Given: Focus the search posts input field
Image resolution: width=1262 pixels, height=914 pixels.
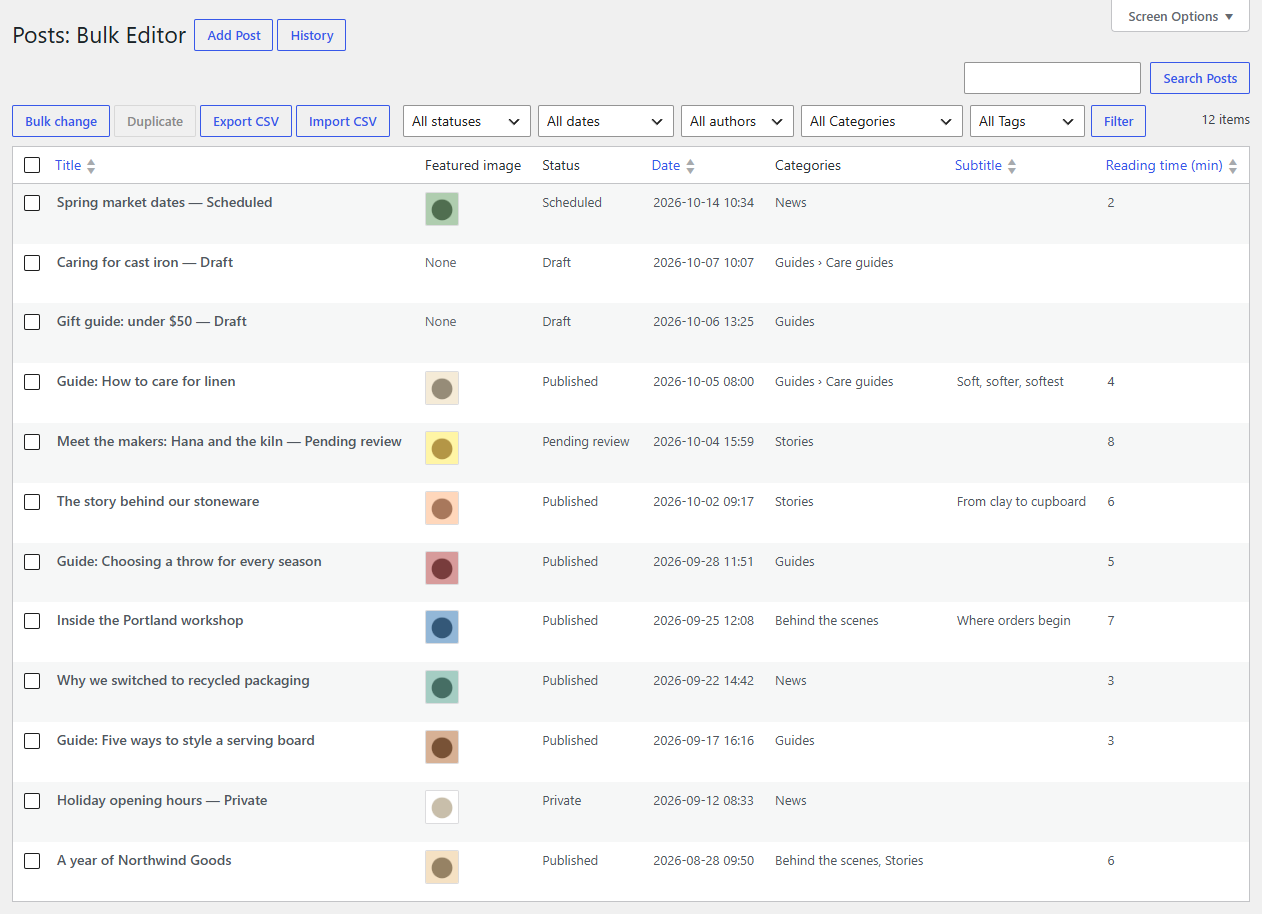Looking at the screenshot, I should pyautogui.click(x=1052, y=78).
